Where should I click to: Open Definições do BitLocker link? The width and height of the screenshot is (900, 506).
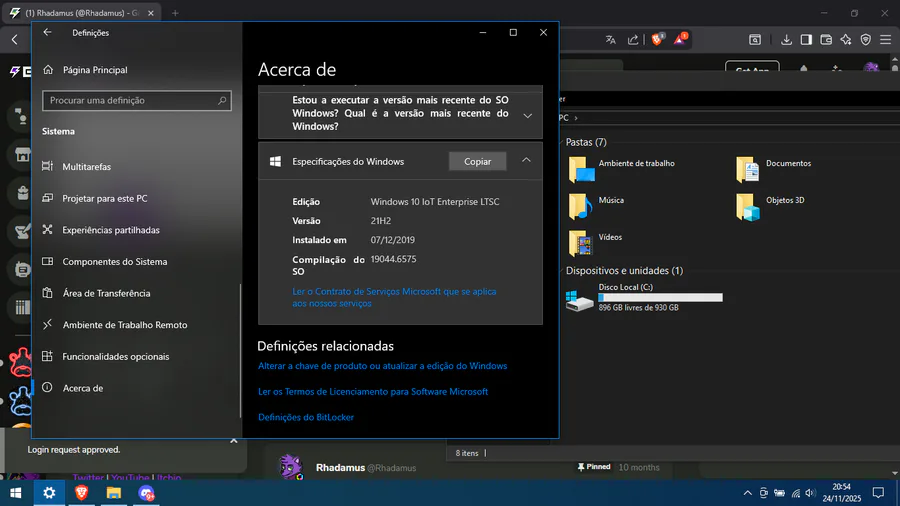[306, 417]
